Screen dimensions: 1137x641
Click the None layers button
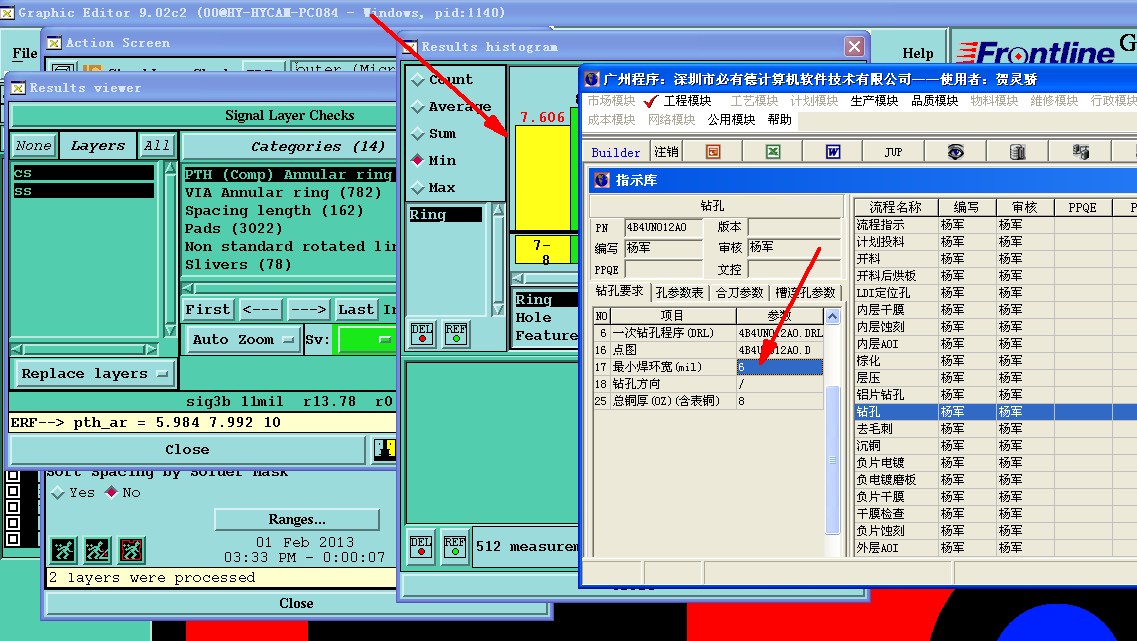click(x=34, y=146)
